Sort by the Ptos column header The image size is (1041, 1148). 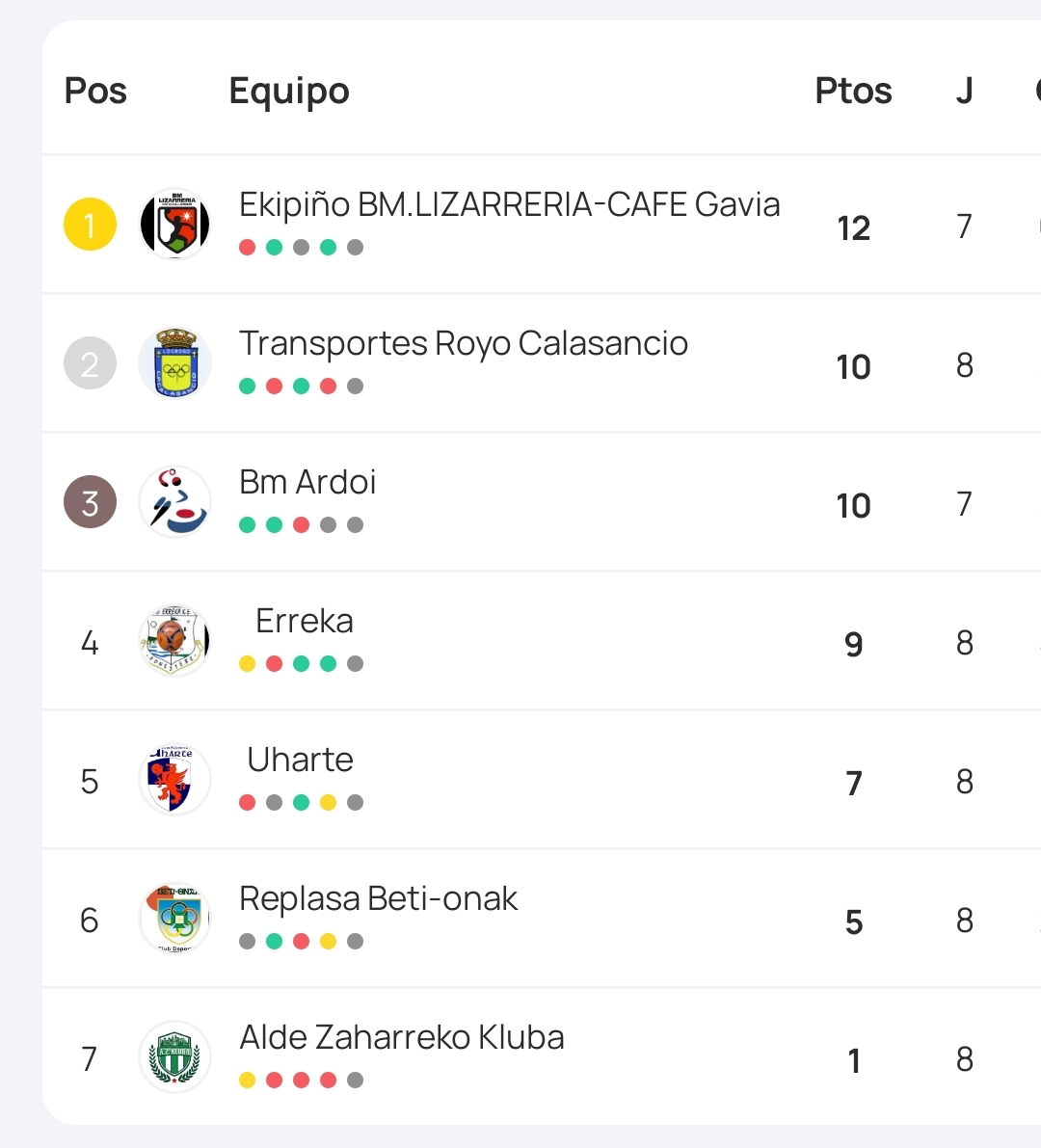tap(853, 91)
